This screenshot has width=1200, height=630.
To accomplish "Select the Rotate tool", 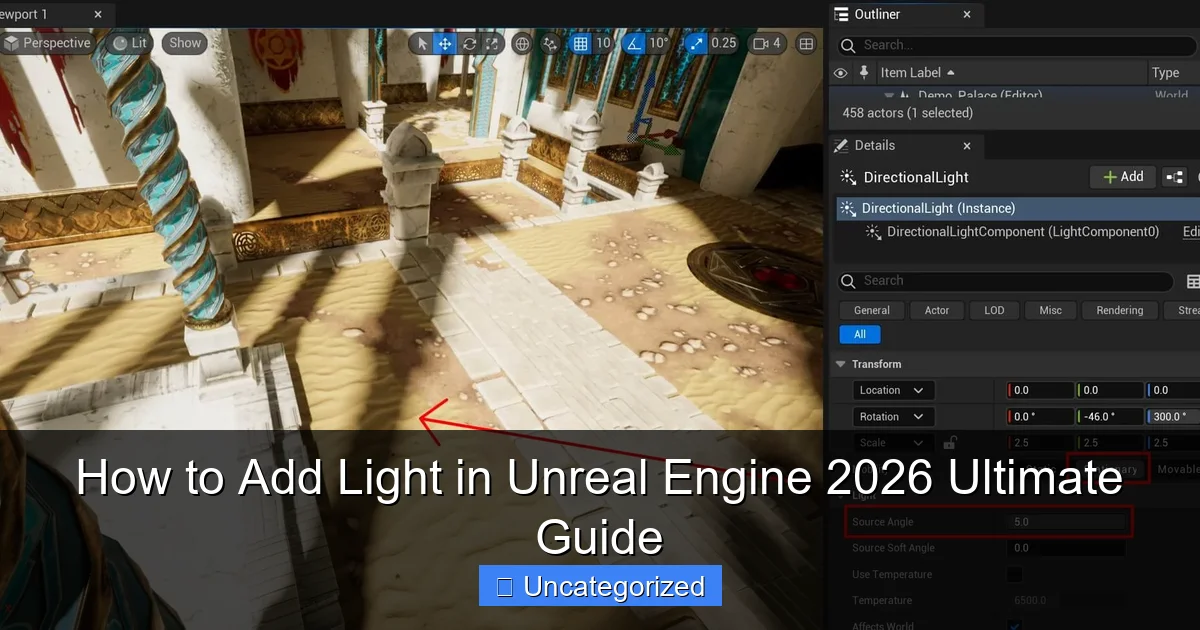I will (467, 44).
